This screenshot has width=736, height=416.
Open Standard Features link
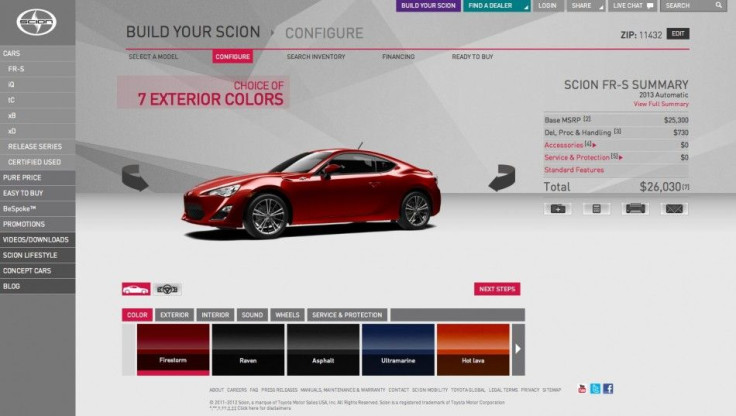(x=574, y=170)
